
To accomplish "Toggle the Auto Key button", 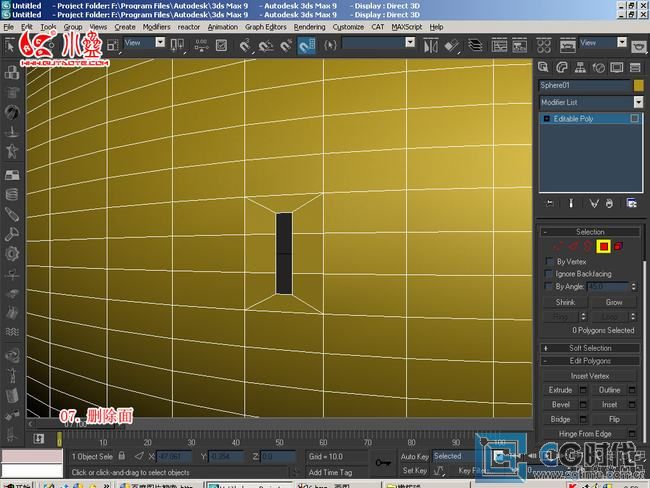I will point(415,456).
